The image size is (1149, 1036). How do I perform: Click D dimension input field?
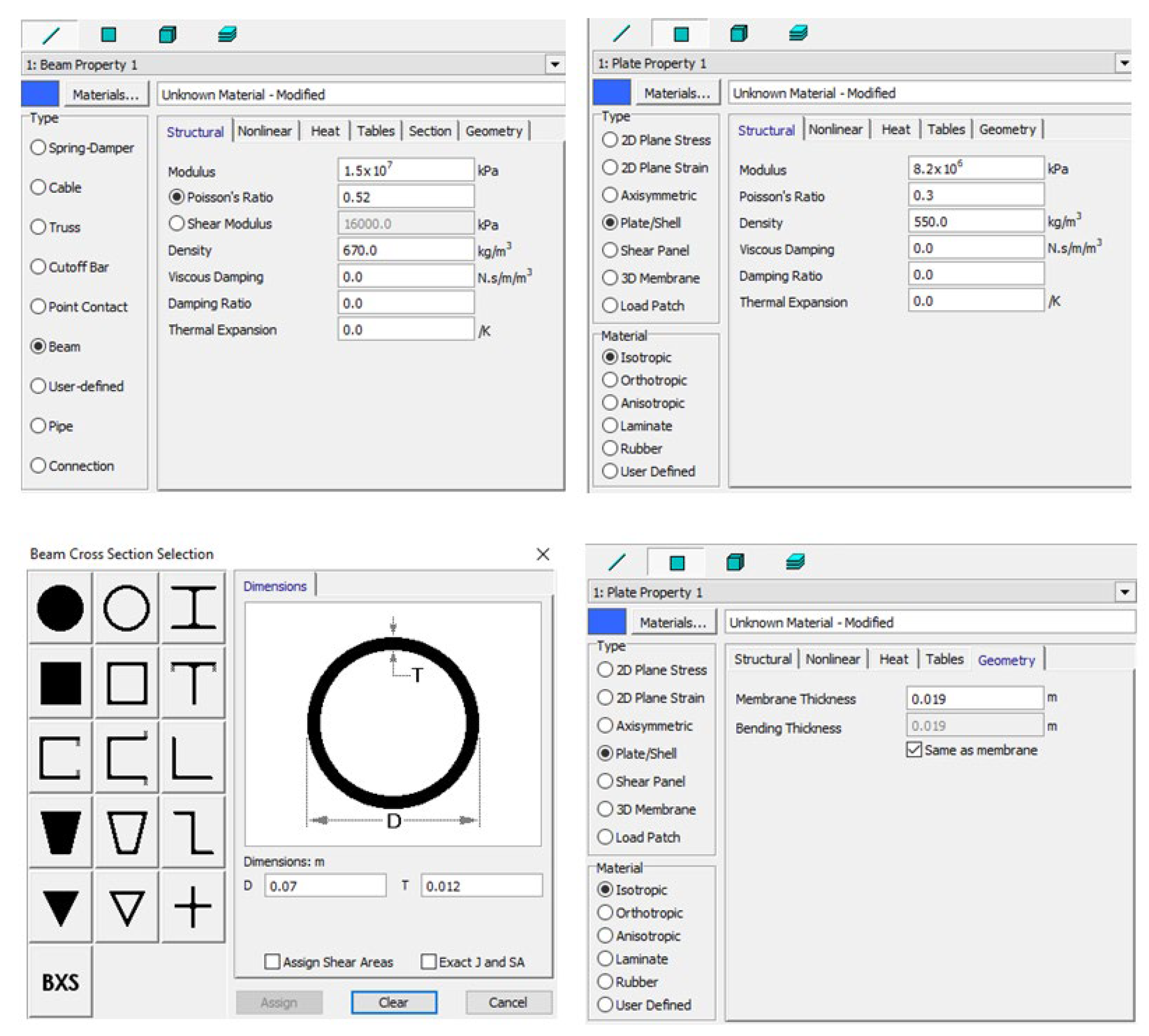pyautogui.click(x=325, y=886)
